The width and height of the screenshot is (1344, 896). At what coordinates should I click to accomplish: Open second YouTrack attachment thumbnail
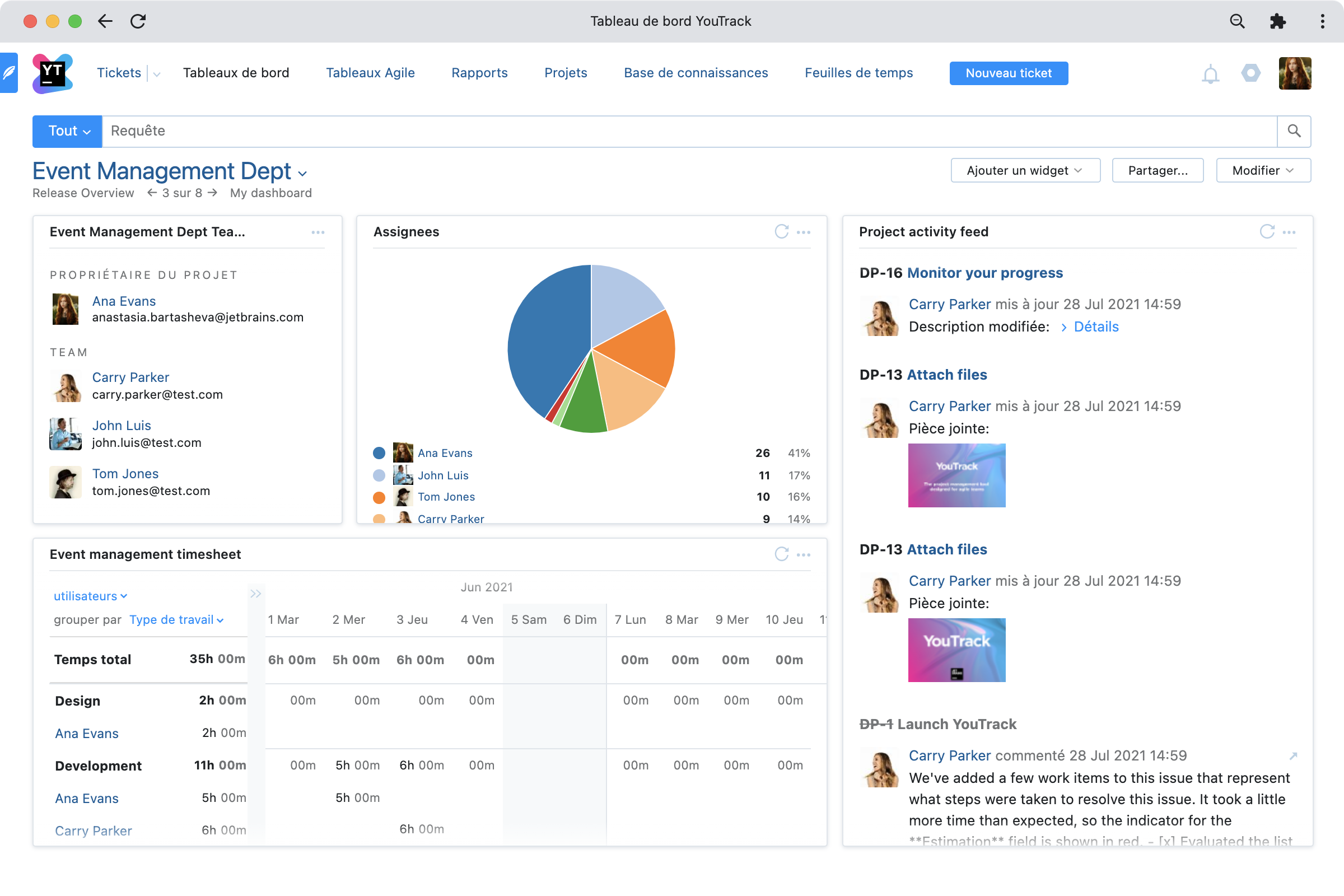point(956,650)
